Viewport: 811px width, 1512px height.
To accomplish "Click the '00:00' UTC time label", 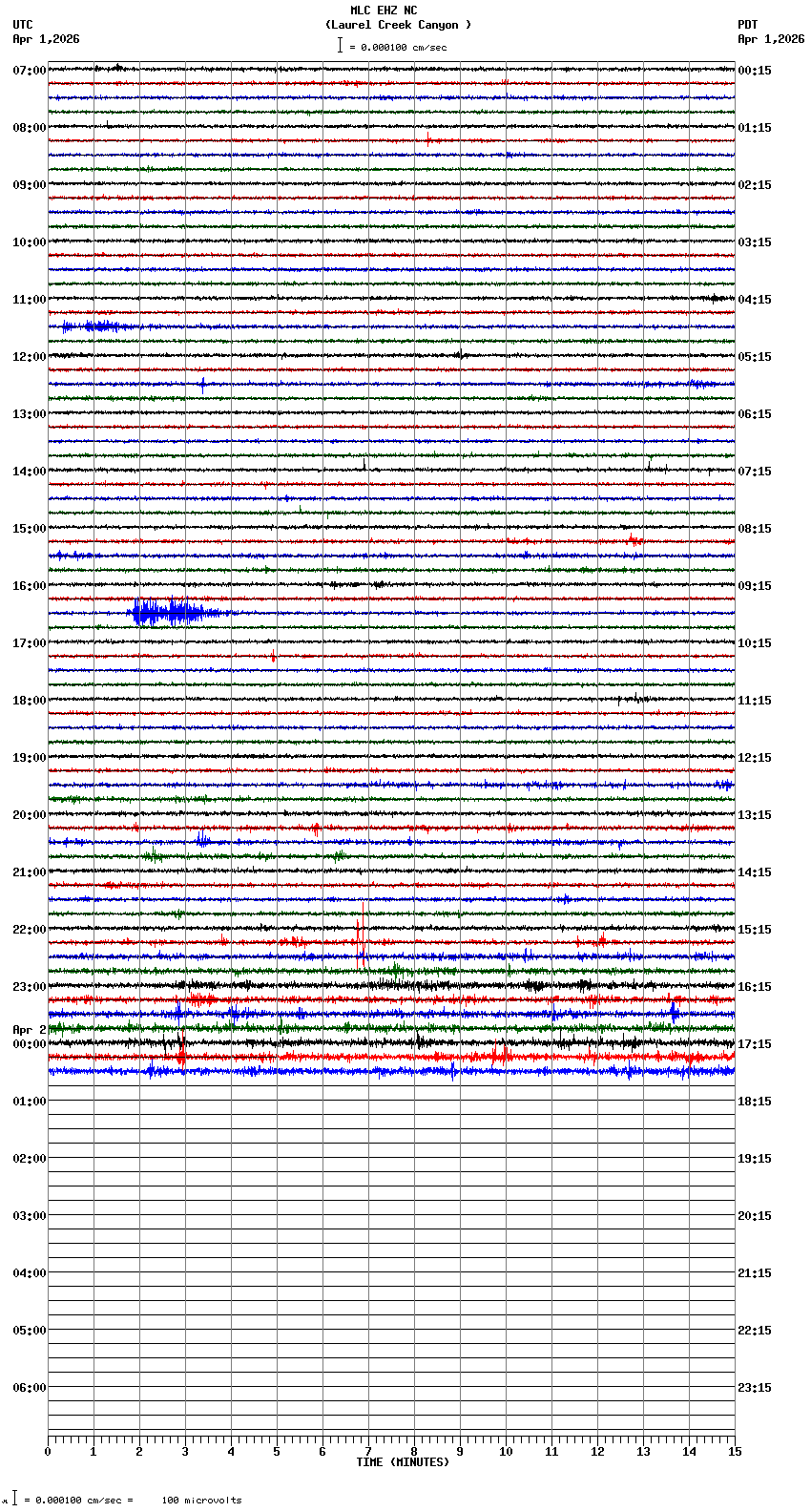I will click(x=30, y=1044).
